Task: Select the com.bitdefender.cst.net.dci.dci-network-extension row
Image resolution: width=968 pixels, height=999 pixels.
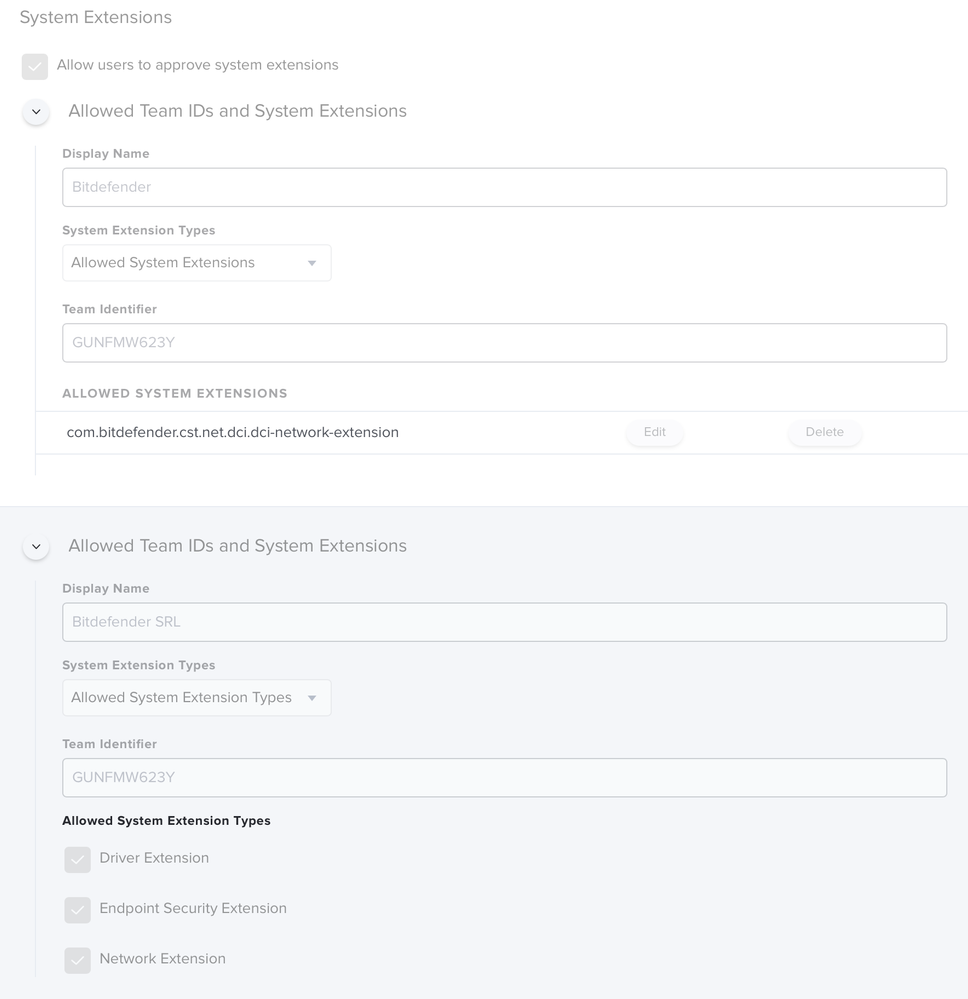Action: point(502,433)
